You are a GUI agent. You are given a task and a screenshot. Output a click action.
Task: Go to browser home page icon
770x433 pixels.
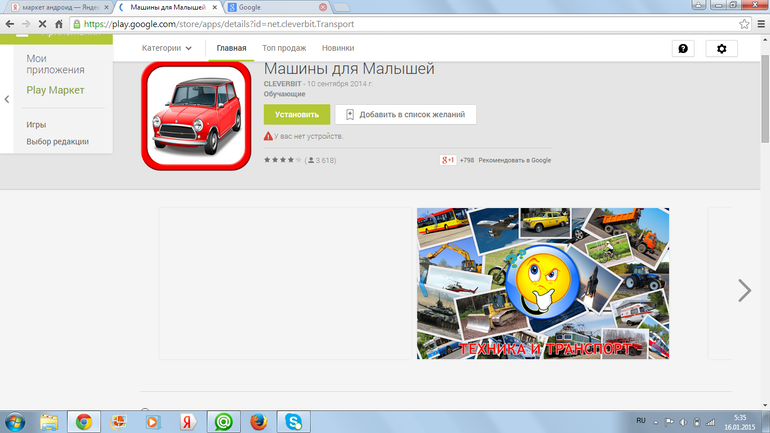coord(60,23)
